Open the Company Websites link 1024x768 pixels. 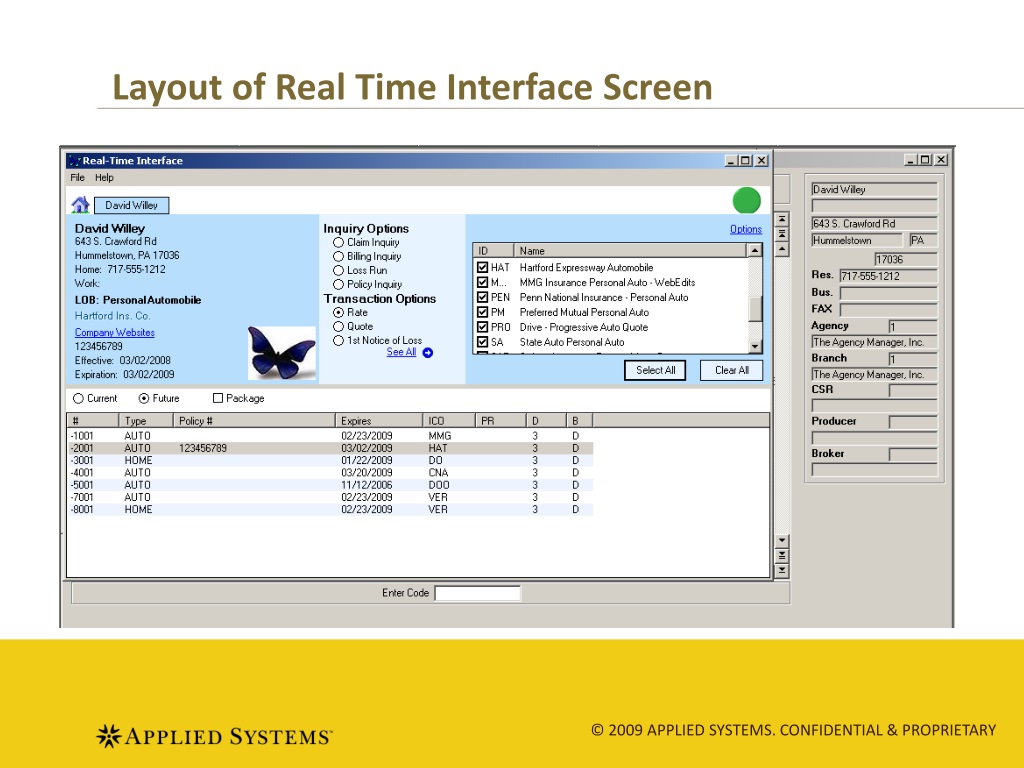point(114,332)
